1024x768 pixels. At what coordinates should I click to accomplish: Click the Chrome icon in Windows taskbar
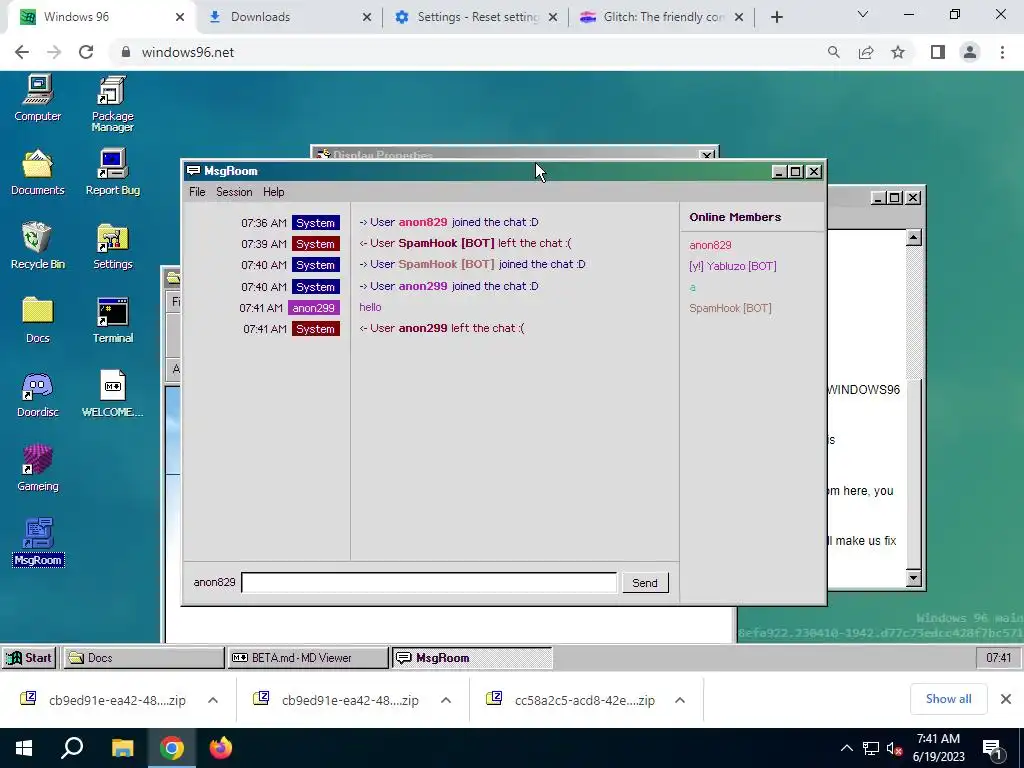(x=172, y=748)
